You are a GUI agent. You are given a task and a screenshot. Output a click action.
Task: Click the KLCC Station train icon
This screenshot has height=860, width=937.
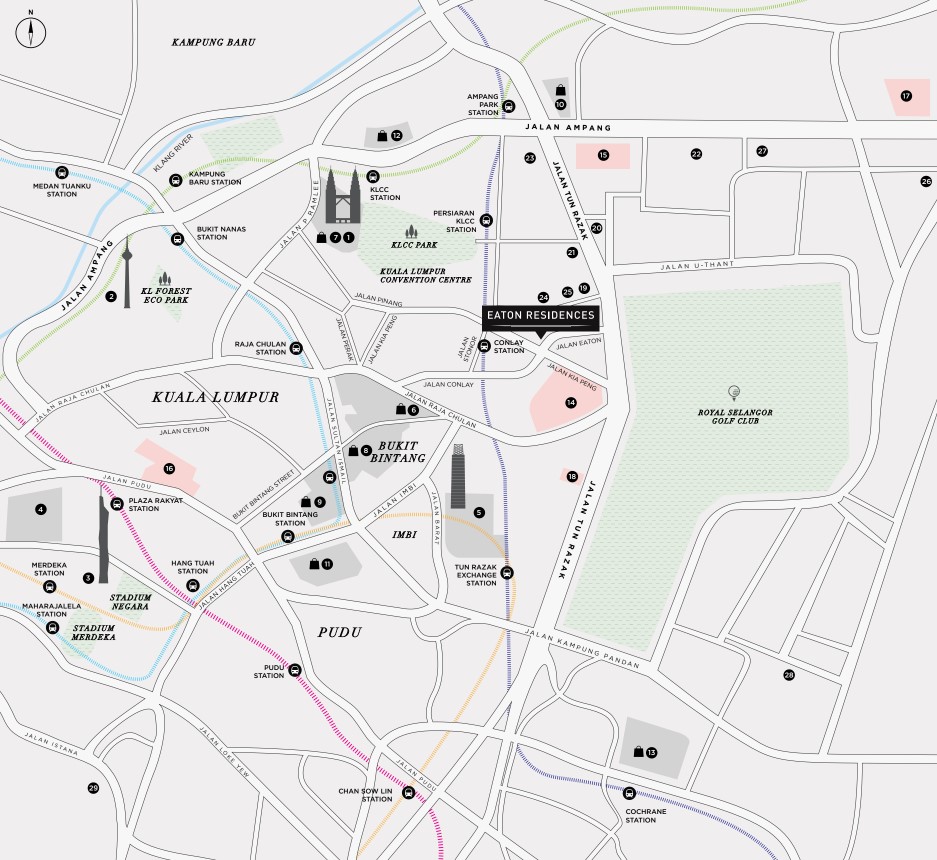pos(373,176)
